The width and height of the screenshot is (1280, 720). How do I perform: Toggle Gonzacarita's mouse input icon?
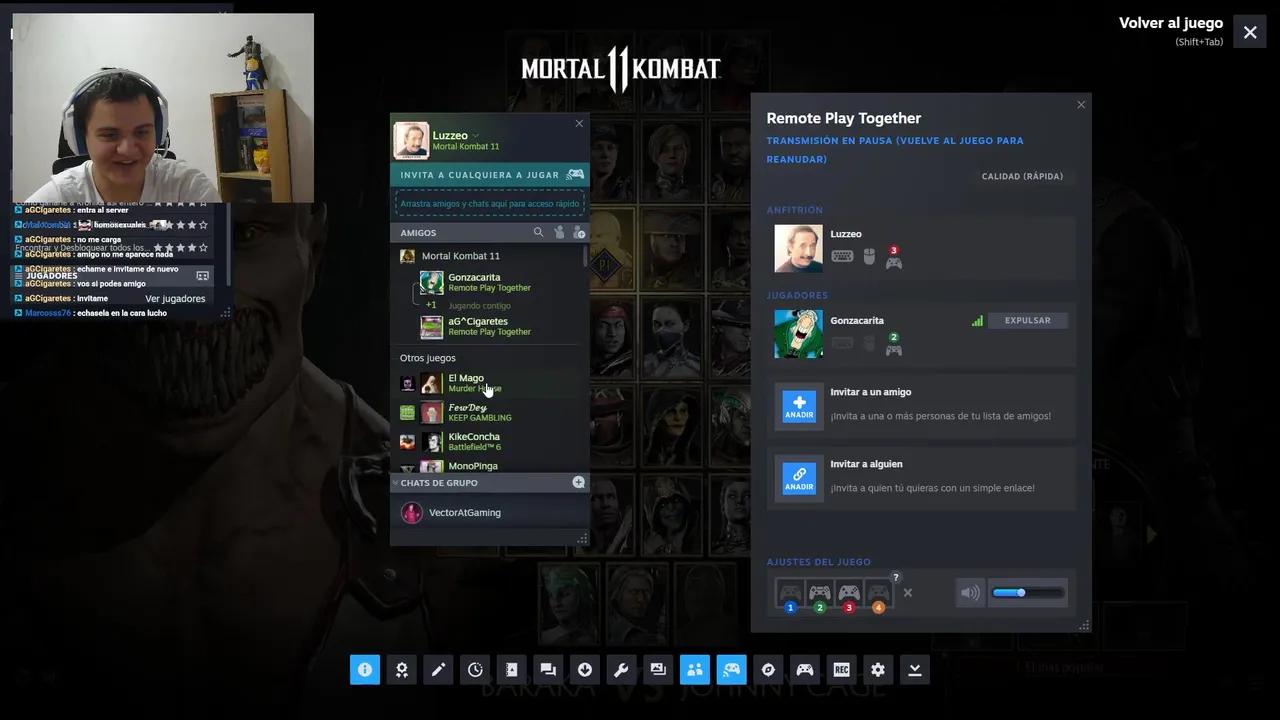coord(869,344)
